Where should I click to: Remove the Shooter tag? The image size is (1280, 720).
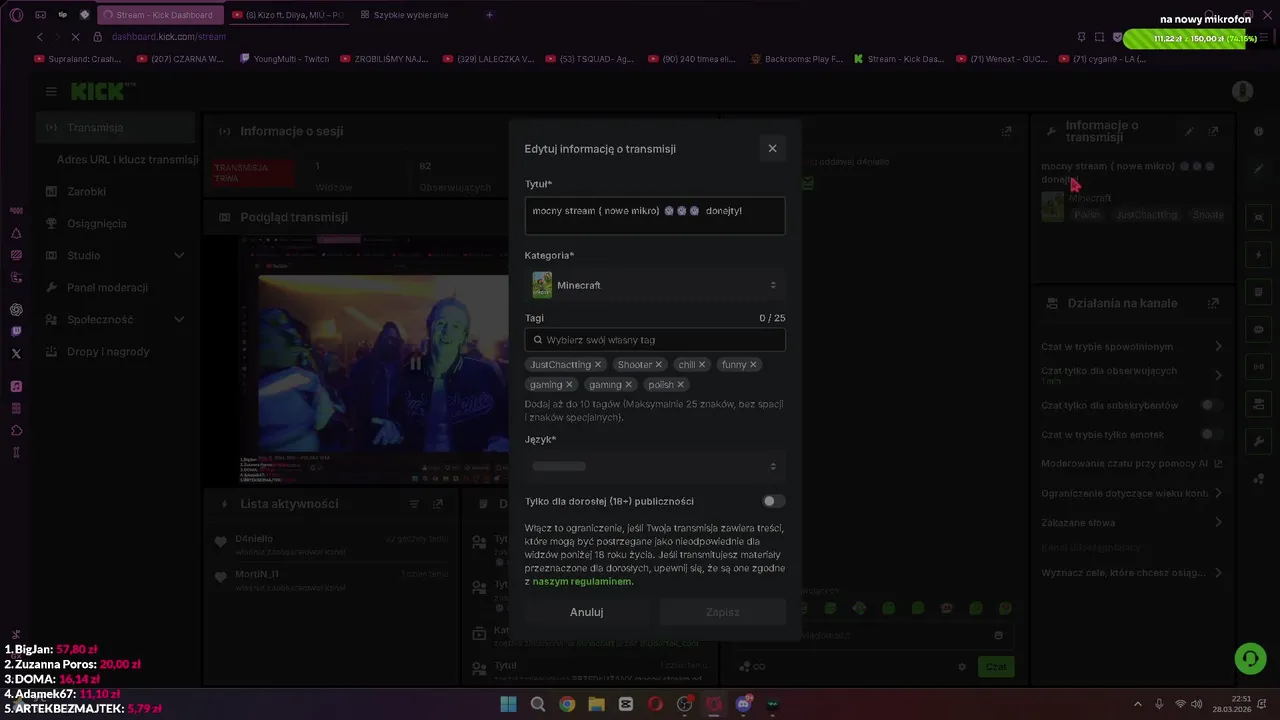[659, 365]
